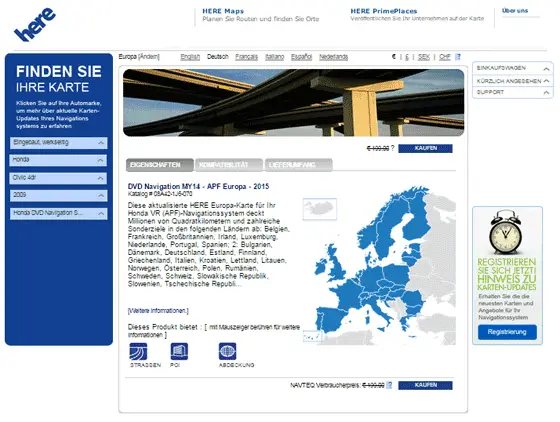The width and height of the screenshot is (560, 422).
Task: Expand the Einkaufswagen panel
Action: (512, 68)
